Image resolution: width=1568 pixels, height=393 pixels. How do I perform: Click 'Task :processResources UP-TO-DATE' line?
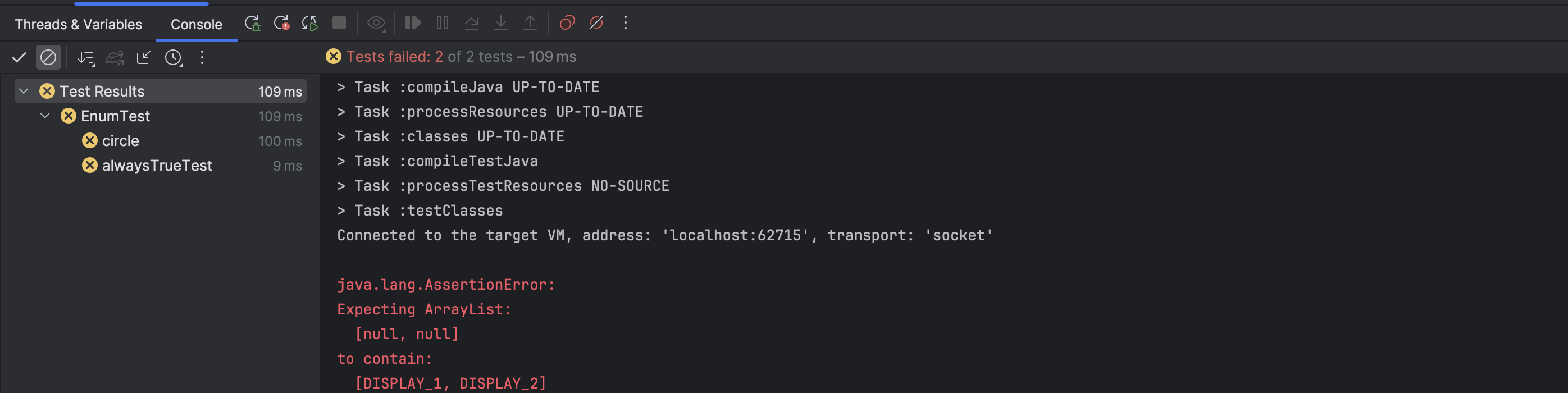point(490,112)
